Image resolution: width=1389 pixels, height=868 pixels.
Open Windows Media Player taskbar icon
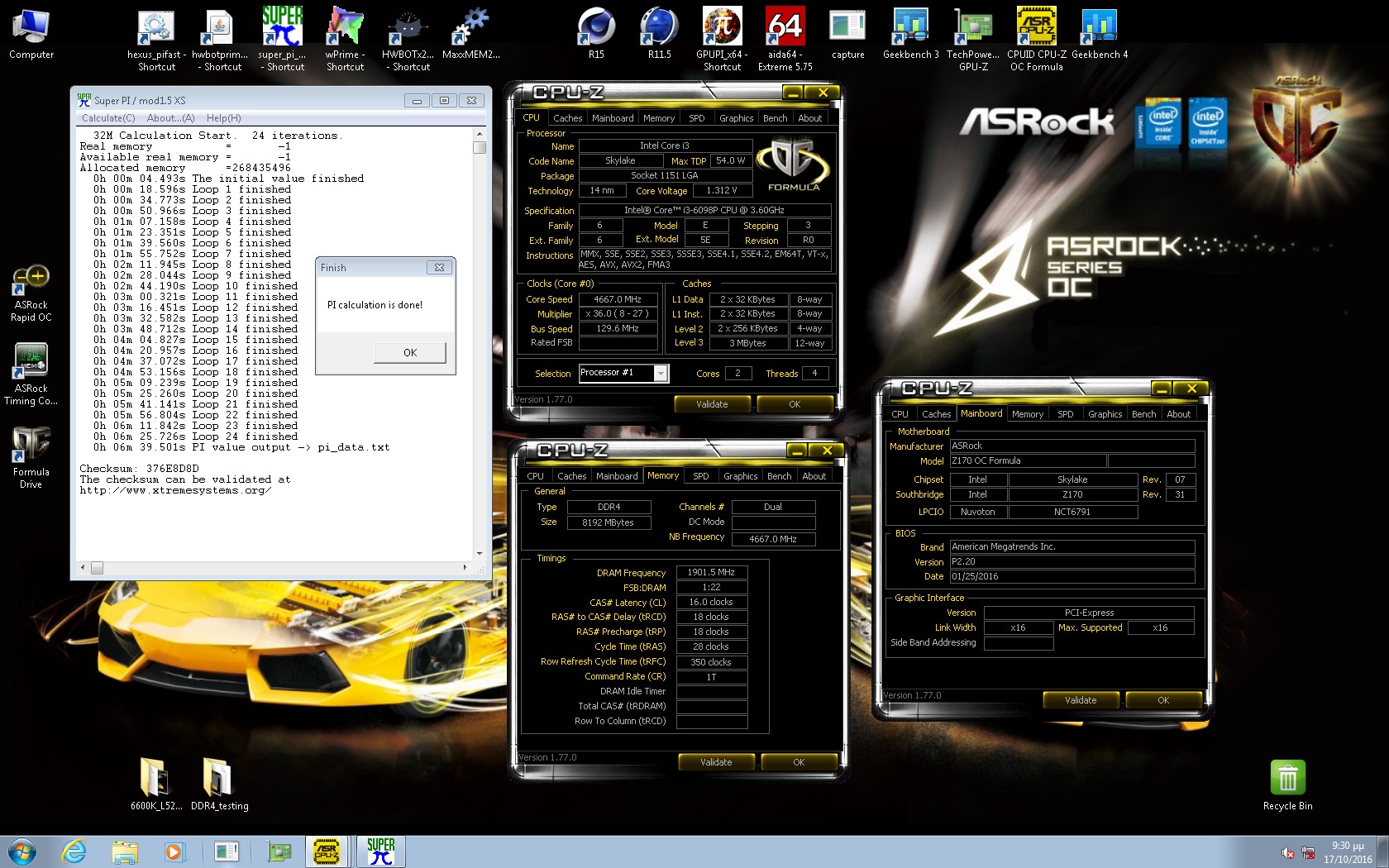(x=174, y=851)
